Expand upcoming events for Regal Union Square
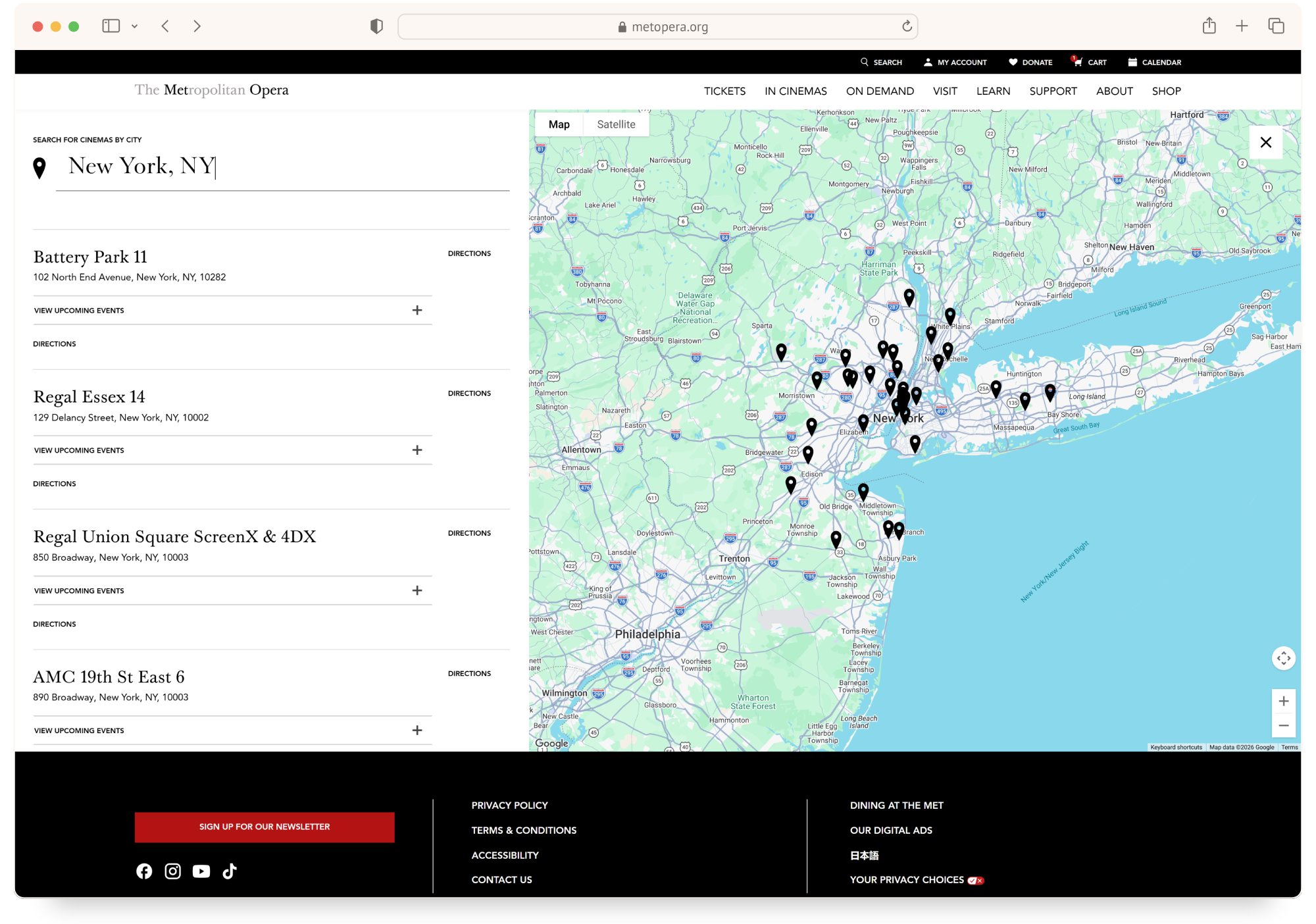1316x924 pixels. pos(233,590)
